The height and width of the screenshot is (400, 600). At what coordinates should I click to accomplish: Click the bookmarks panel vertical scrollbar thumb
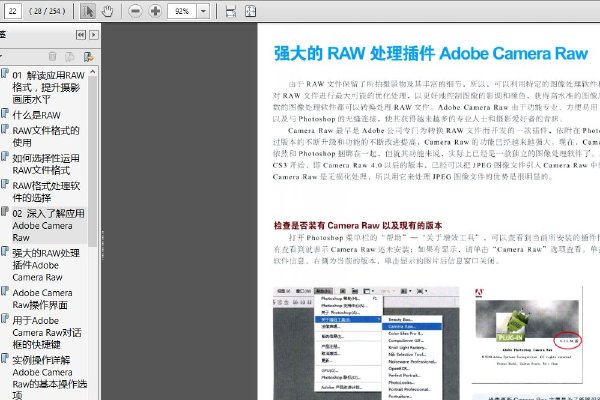pyautogui.click(x=93, y=162)
